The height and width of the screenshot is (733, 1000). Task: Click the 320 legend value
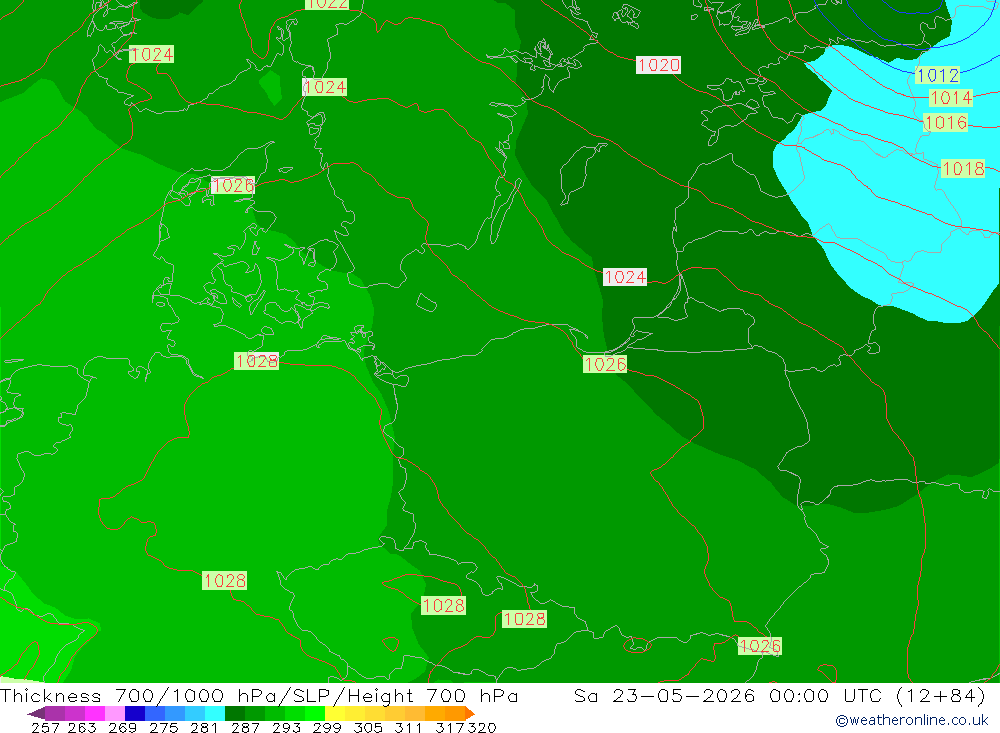(x=482, y=727)
